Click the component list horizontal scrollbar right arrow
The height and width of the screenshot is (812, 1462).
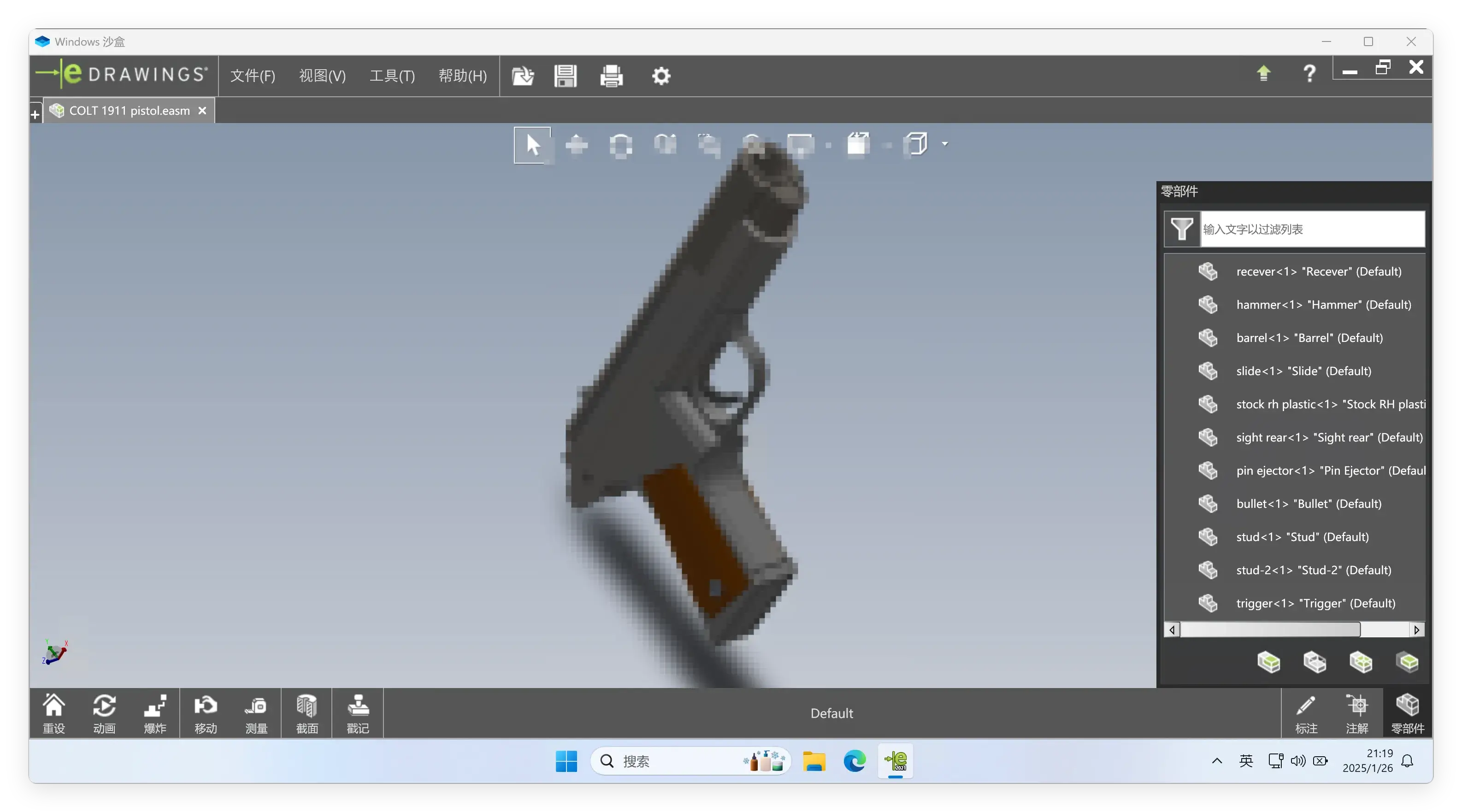pyautogui.click(x=1416, y=630)
